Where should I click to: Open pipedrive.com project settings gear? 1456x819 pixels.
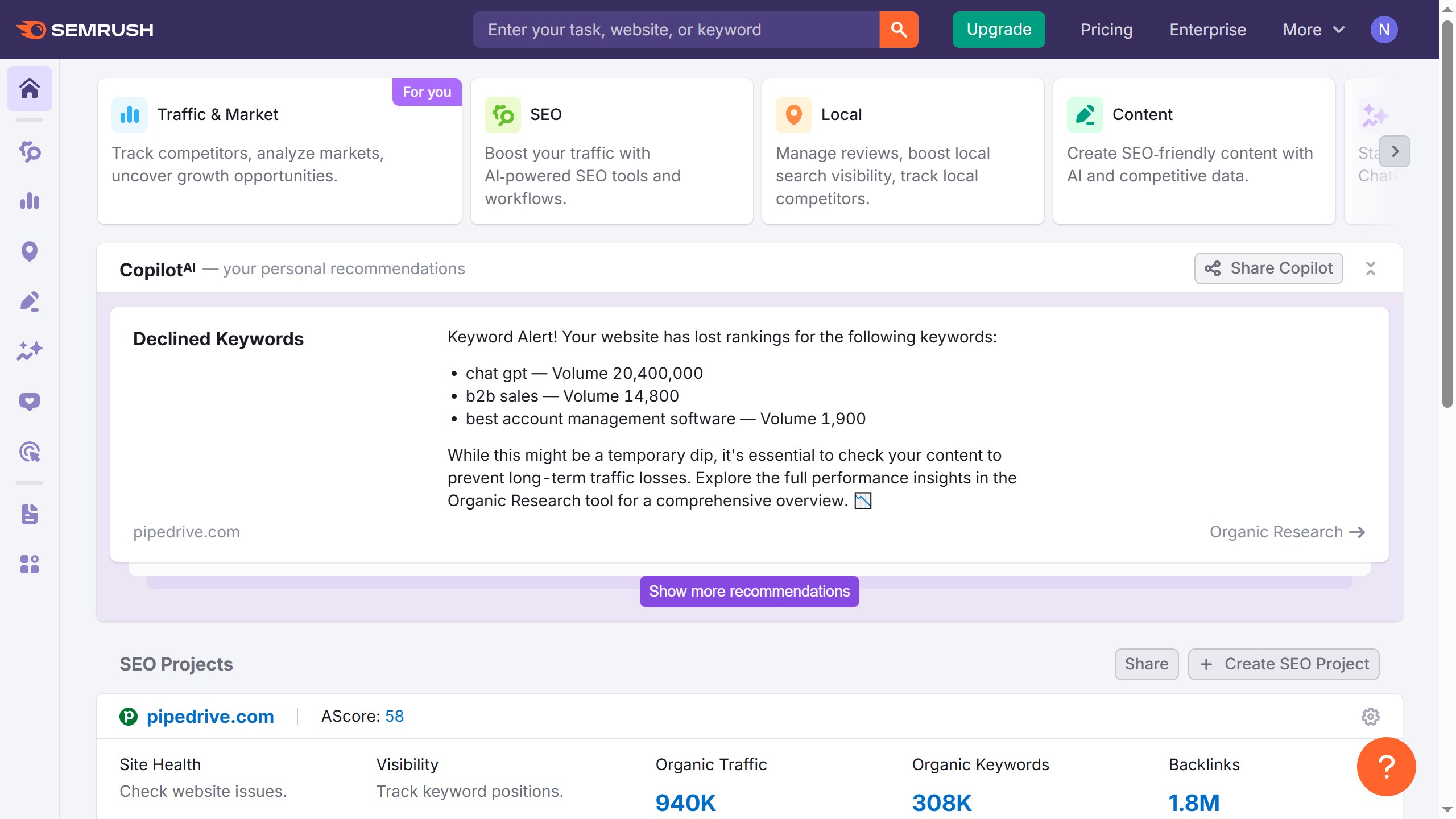(x=1371, y=717)
